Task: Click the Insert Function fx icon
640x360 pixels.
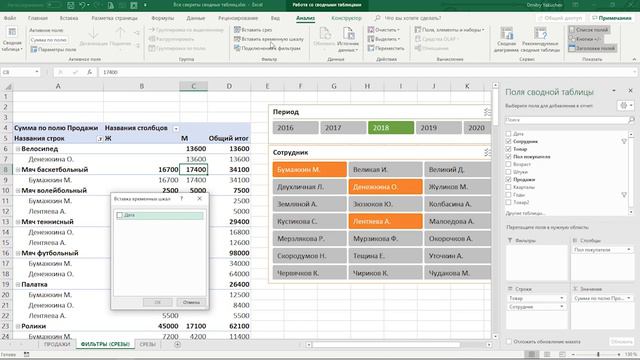Action: (x=89, y=72)
